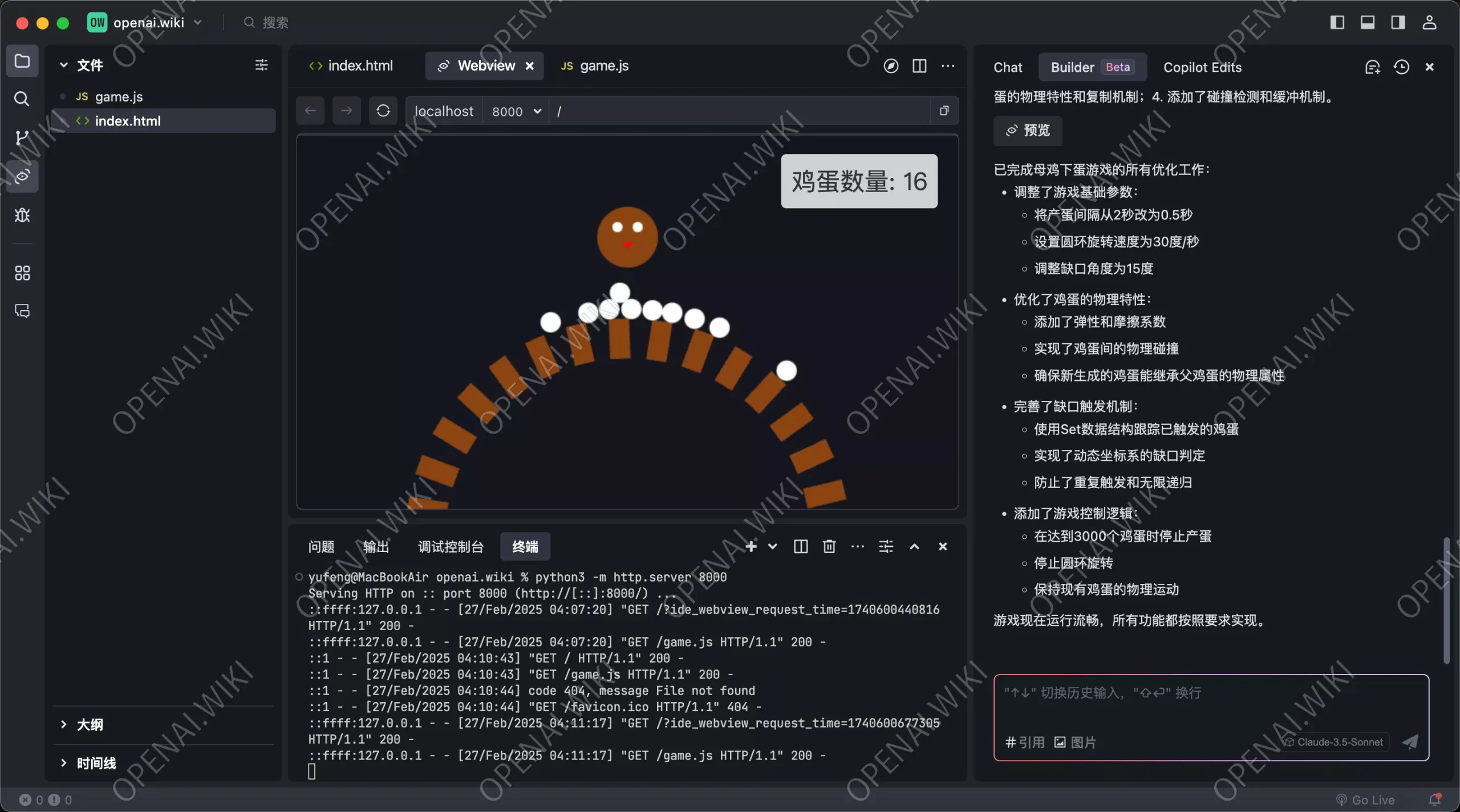Click the compass browser icon in editor toolbar
This screenshot has width=1460, height=812.
coord(891,66)
